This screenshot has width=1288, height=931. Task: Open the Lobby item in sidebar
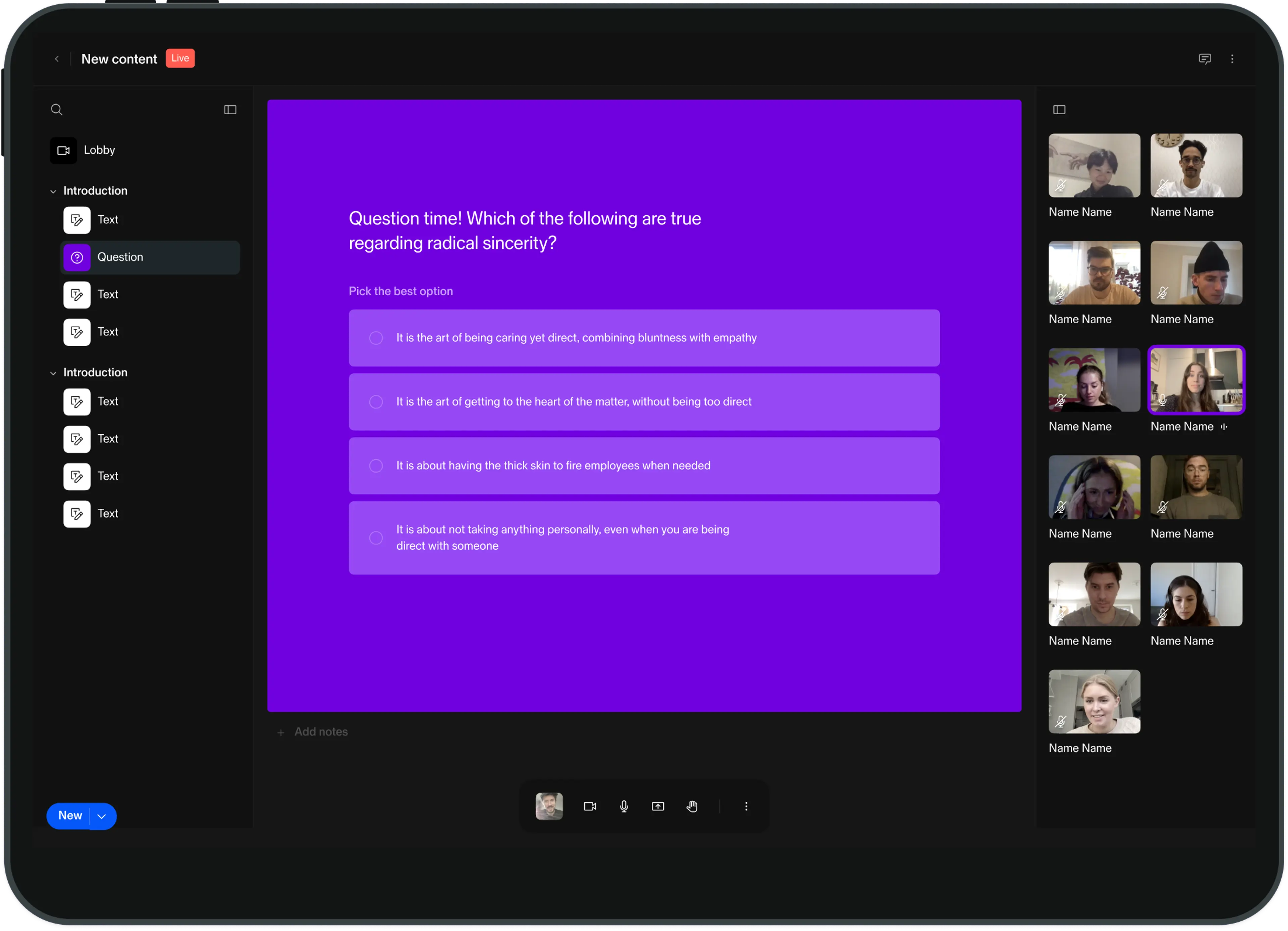pyautogui.click(x=99, y=151)
